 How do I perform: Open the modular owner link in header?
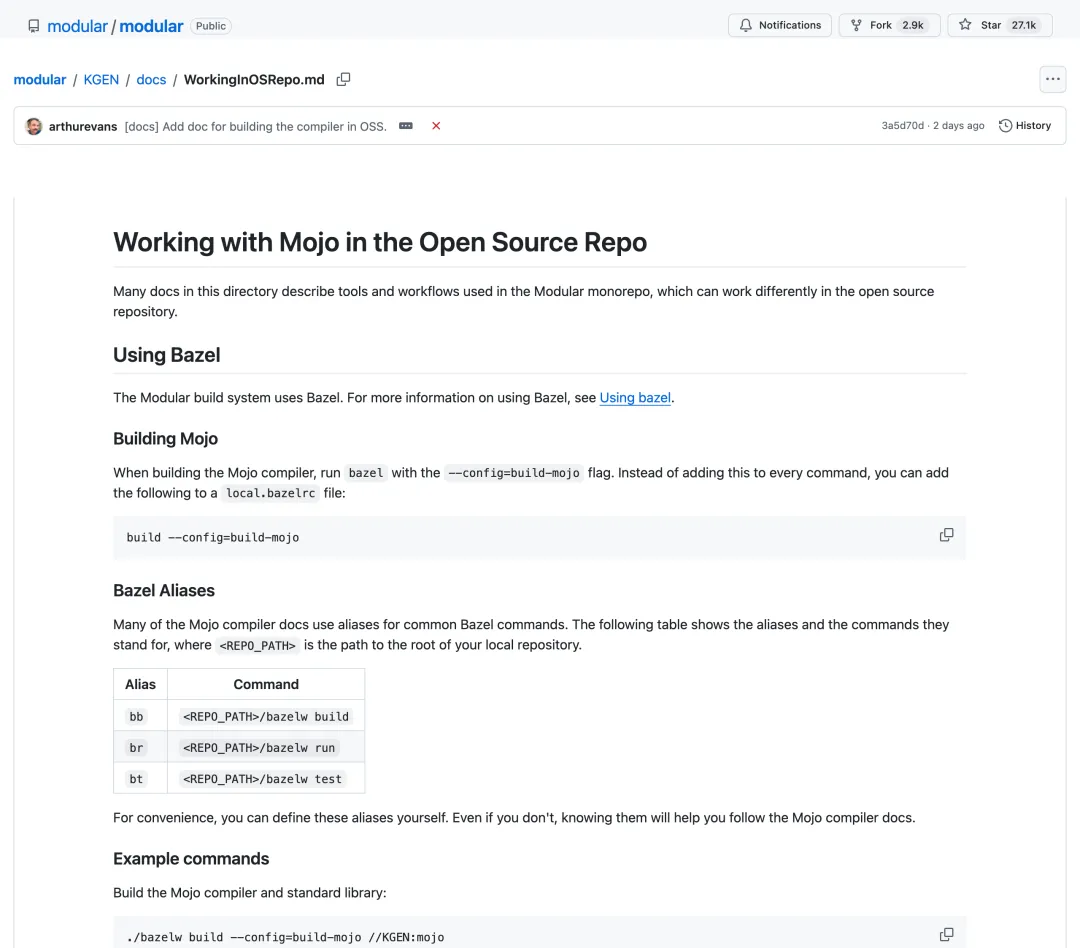click(77, 26)
